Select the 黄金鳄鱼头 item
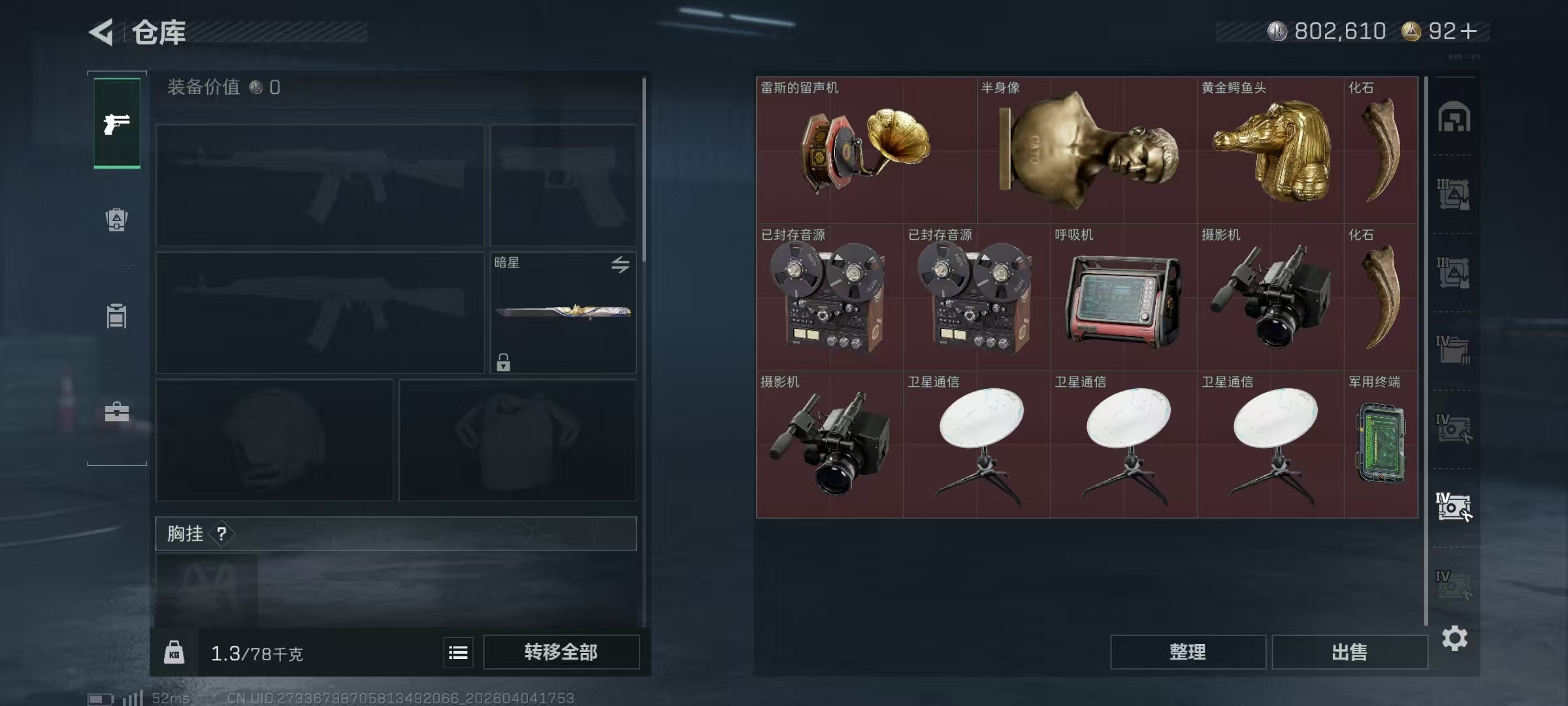 coord(1271,150)
